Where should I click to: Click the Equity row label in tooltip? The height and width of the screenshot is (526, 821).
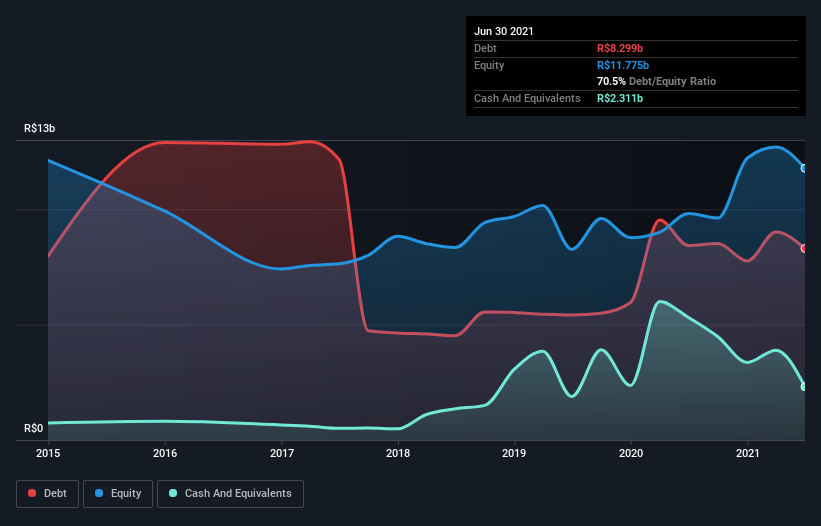[489, 65]
